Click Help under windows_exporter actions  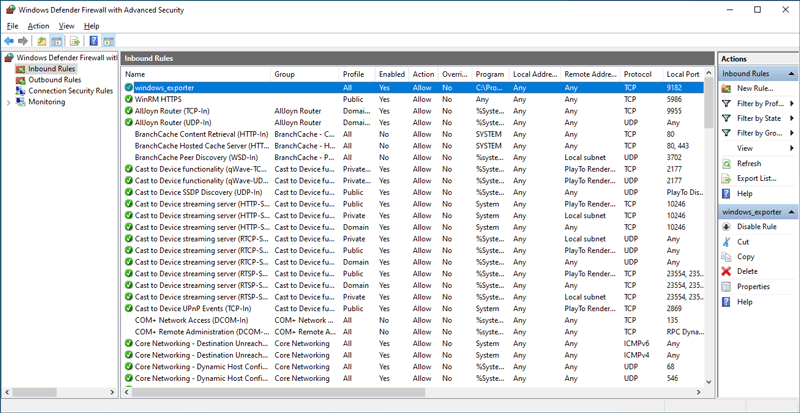(x=744, y=302)
